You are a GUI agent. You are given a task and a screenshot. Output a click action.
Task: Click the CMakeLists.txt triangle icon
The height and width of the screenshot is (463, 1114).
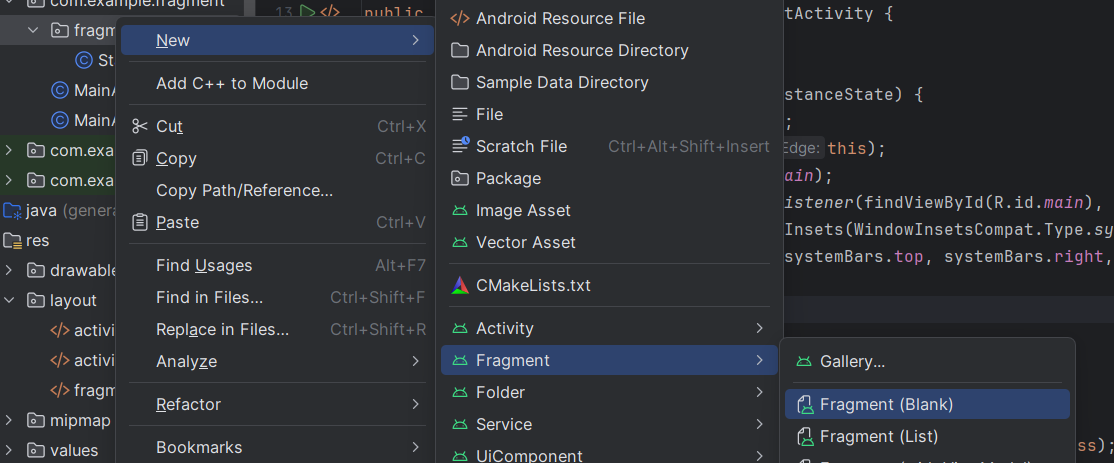[x=460, y=285]
